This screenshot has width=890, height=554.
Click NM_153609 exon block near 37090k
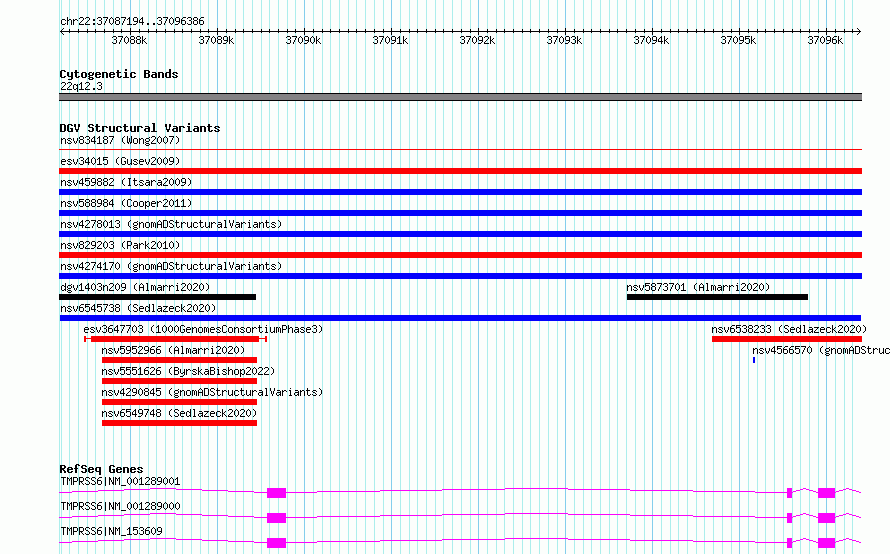point(276,543)
